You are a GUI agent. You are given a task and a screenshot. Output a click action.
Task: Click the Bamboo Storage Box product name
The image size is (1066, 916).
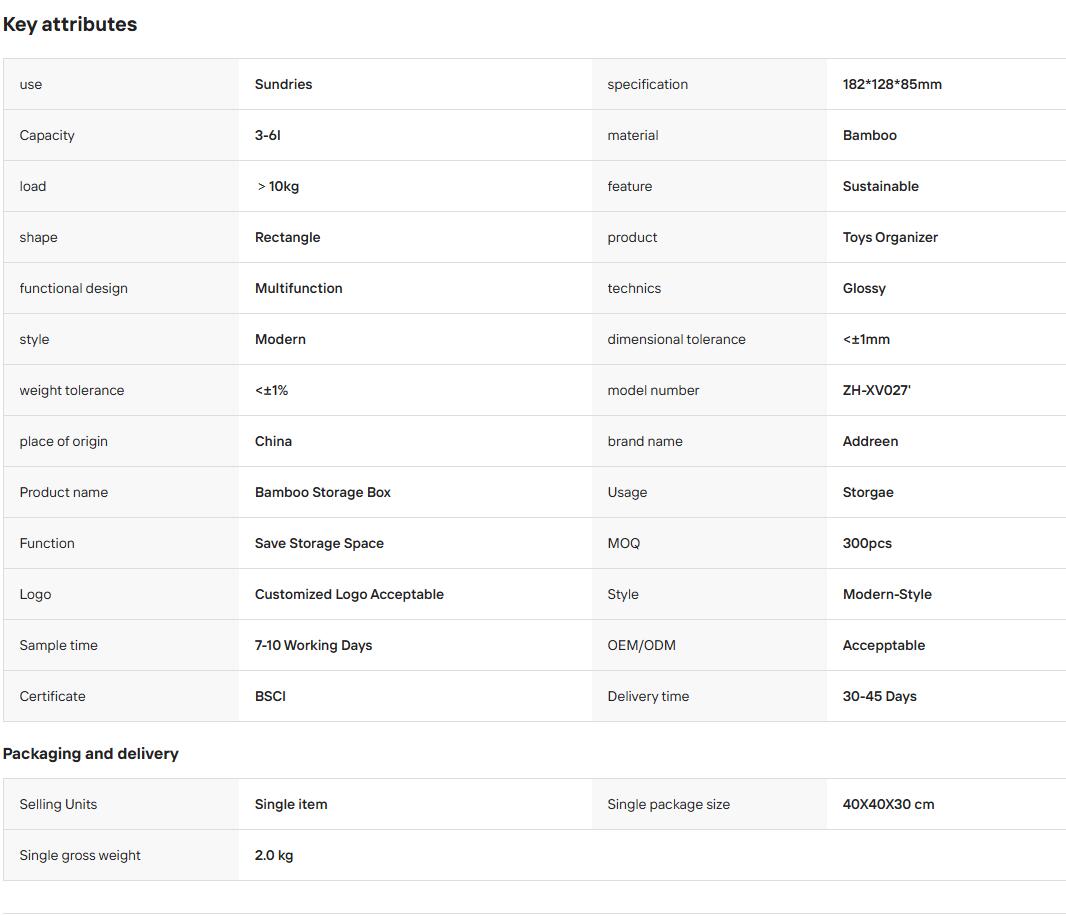pos(323,492)
